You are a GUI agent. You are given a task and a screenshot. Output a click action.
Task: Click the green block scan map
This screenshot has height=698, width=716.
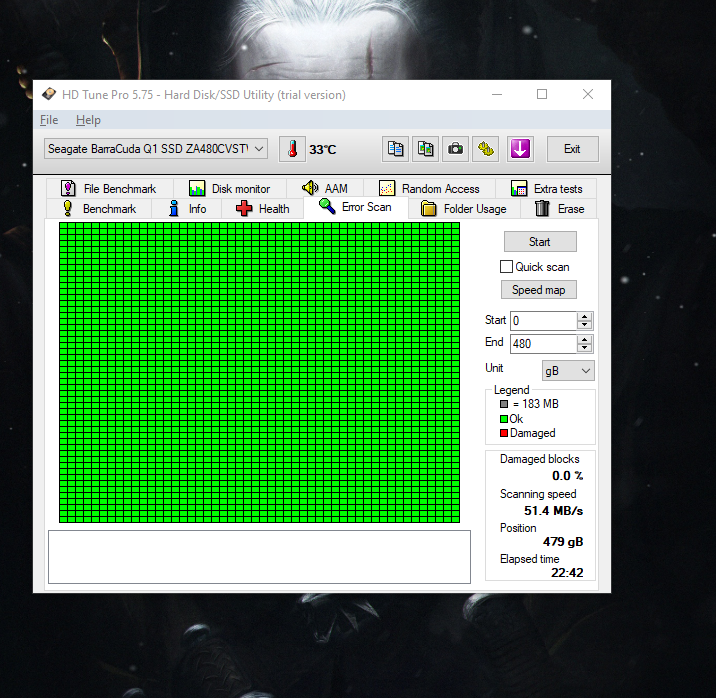click(259, 373)
